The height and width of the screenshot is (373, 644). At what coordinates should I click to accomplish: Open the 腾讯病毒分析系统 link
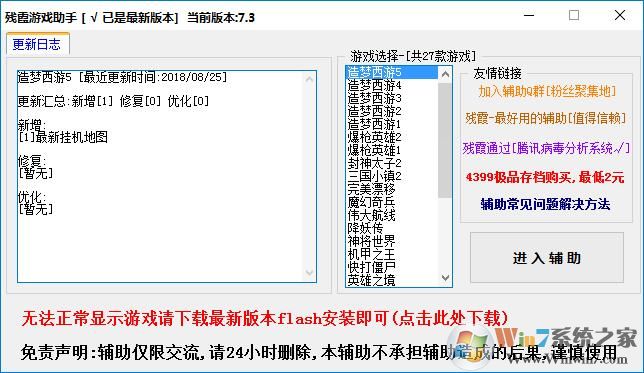[546, 148]
